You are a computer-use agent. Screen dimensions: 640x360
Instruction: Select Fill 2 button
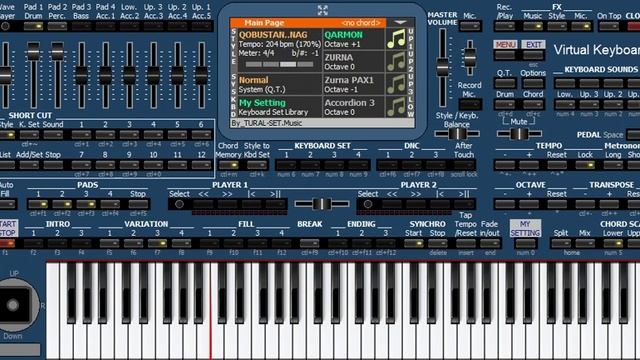[x=233, y=243]
